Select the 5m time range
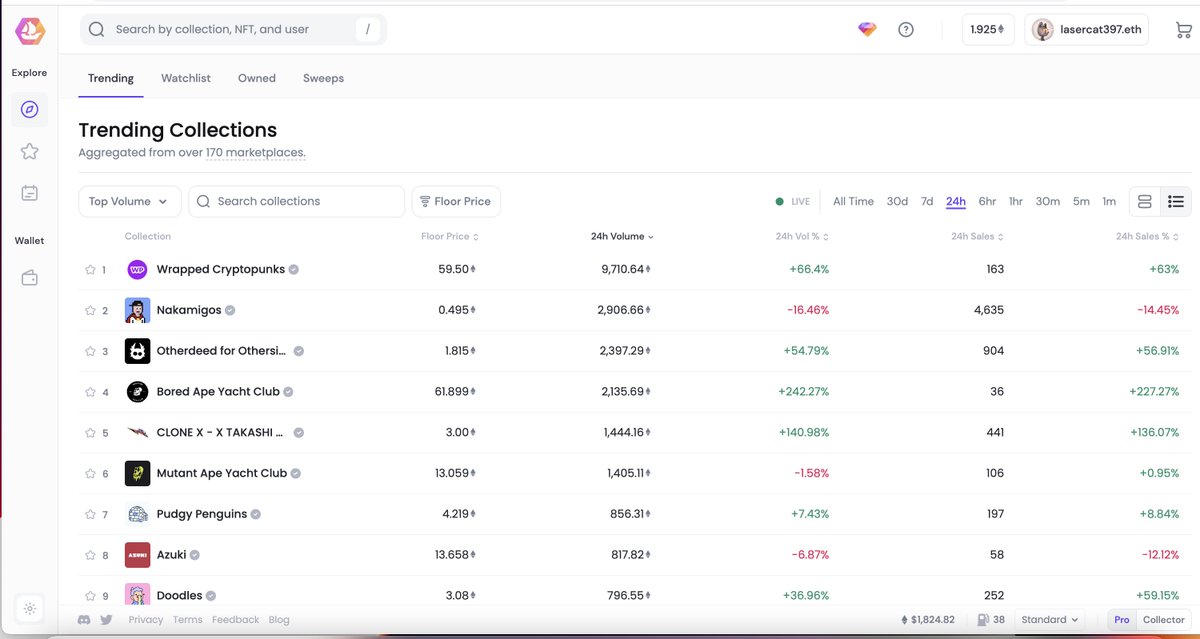The height and width of the screenshot is (639, 1200). tap(1081, 201)
